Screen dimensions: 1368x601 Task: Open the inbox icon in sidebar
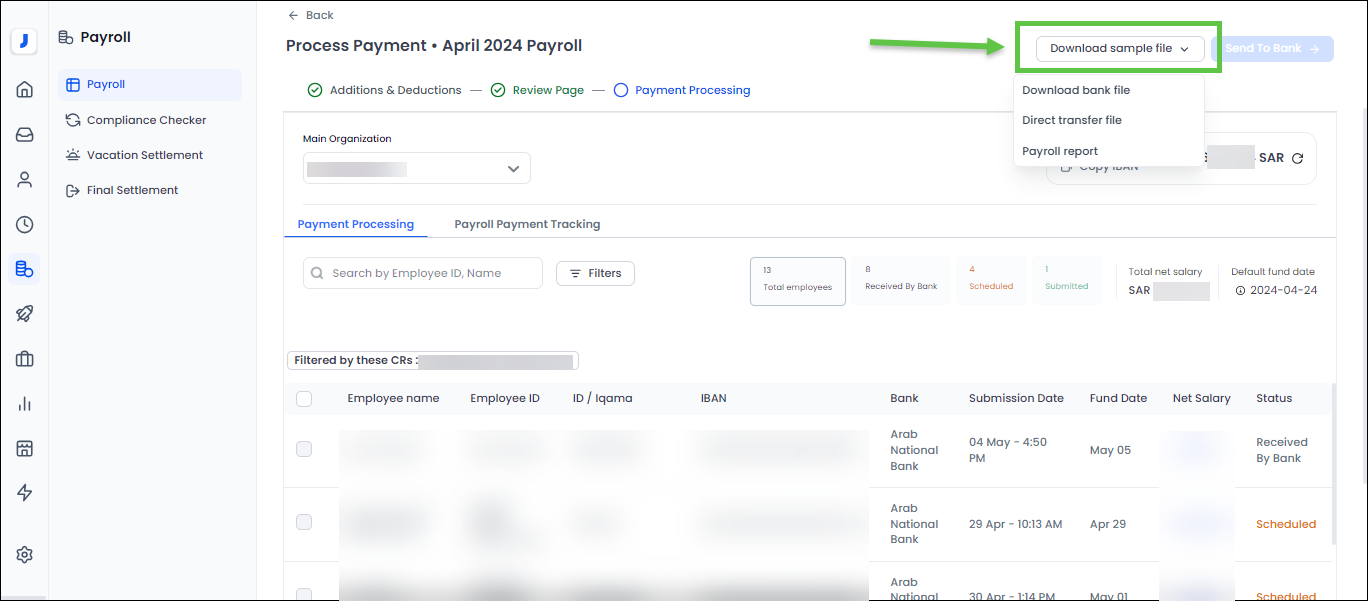(25, 135)
